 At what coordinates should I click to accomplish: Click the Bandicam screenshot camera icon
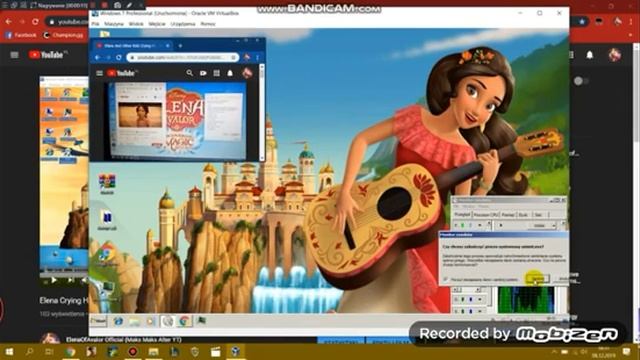(x=118, y=5)
